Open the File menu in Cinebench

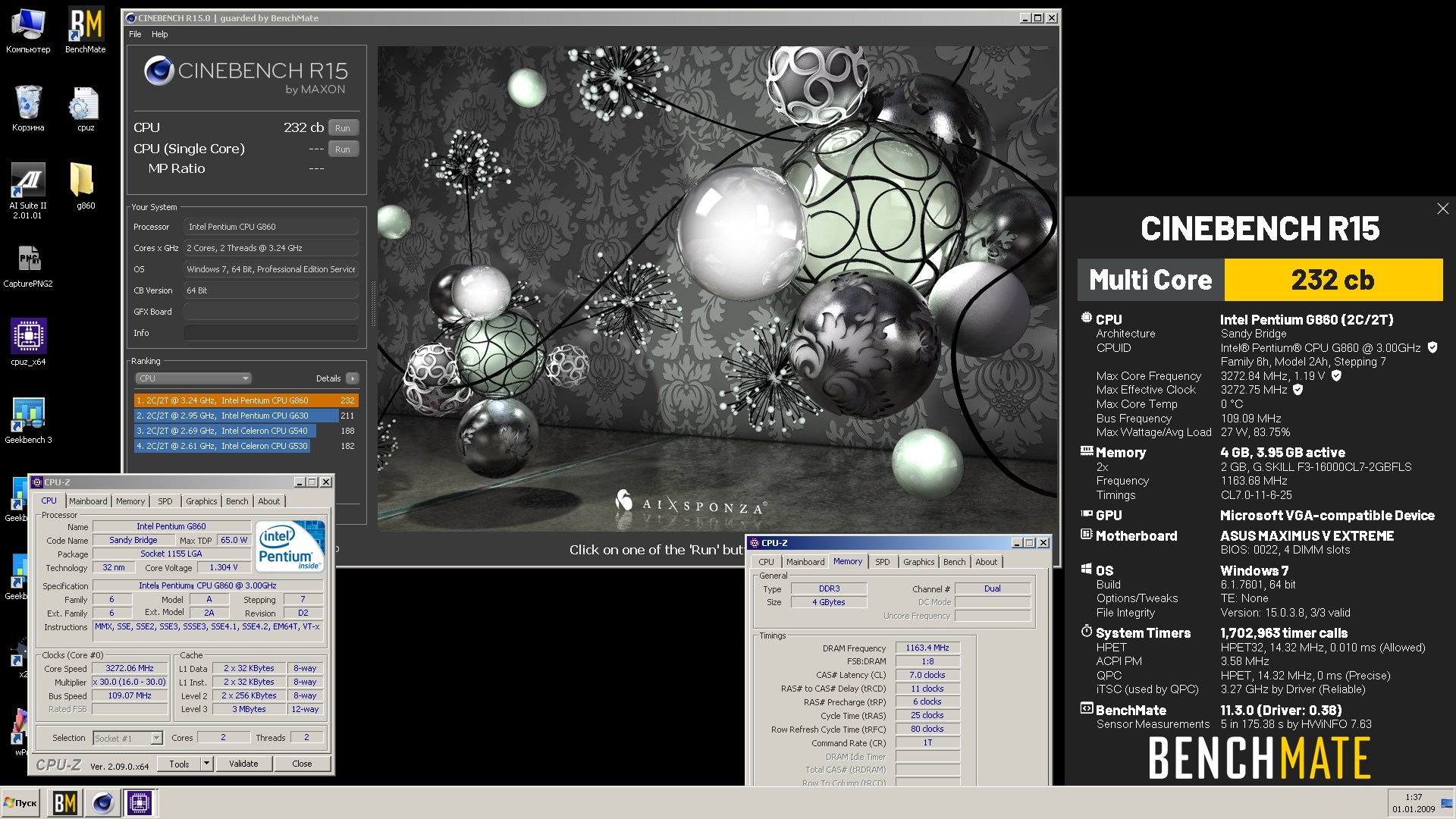pyautogui.click(x=135, y=34)
